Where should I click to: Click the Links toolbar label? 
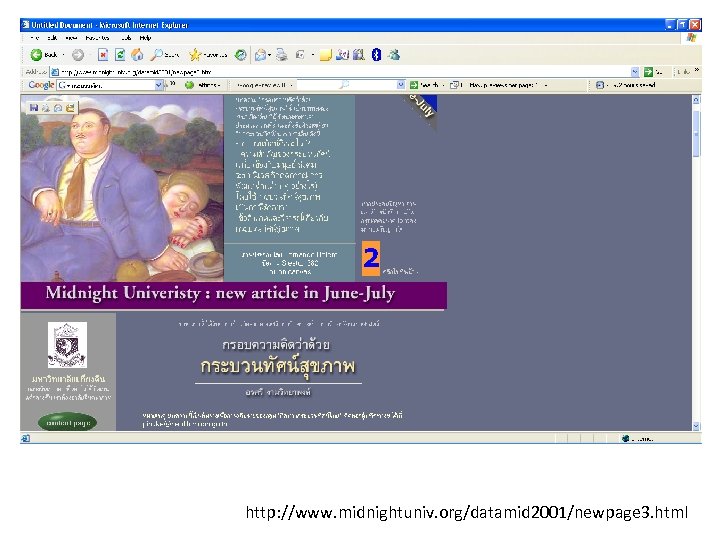point(684,72)
